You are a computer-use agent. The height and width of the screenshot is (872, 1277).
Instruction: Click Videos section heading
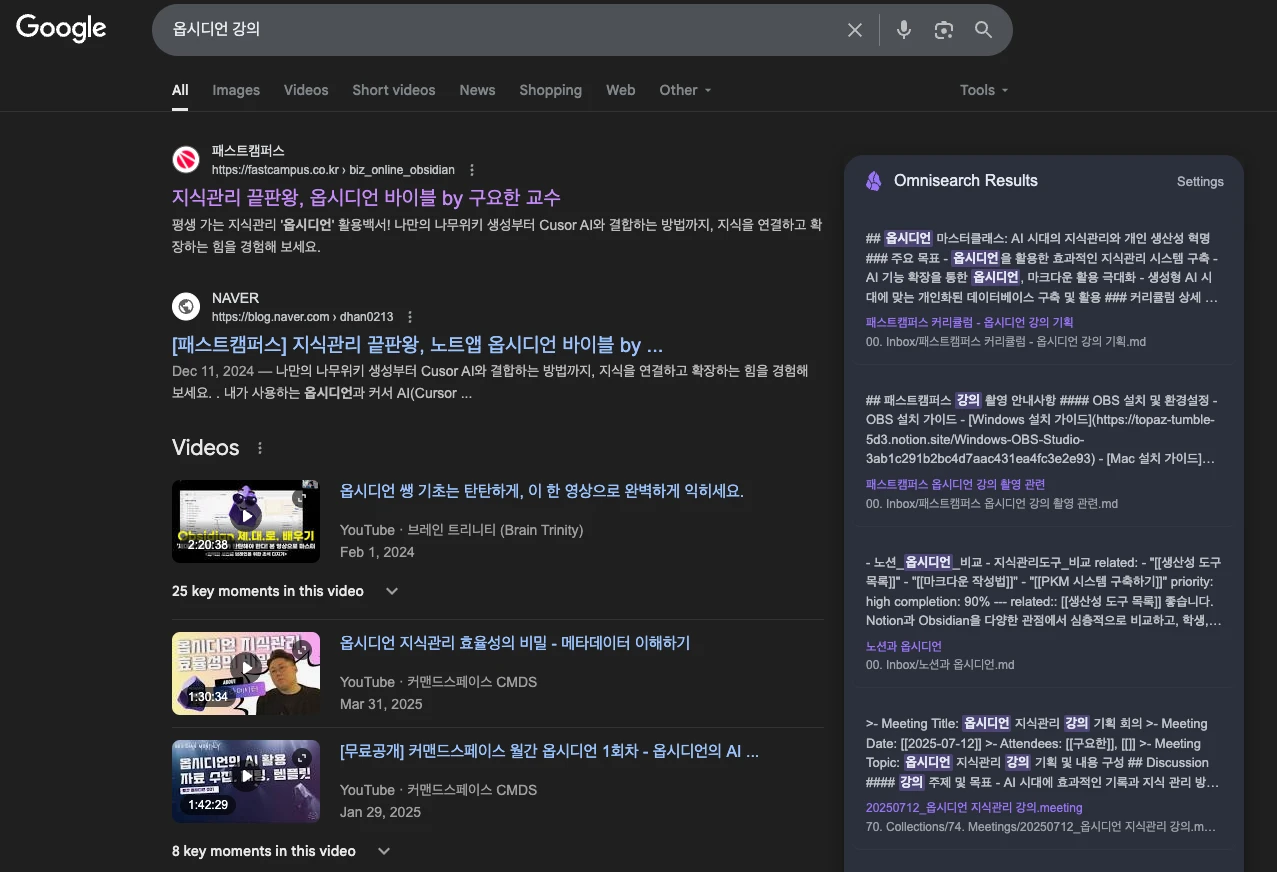coord(206,448)
